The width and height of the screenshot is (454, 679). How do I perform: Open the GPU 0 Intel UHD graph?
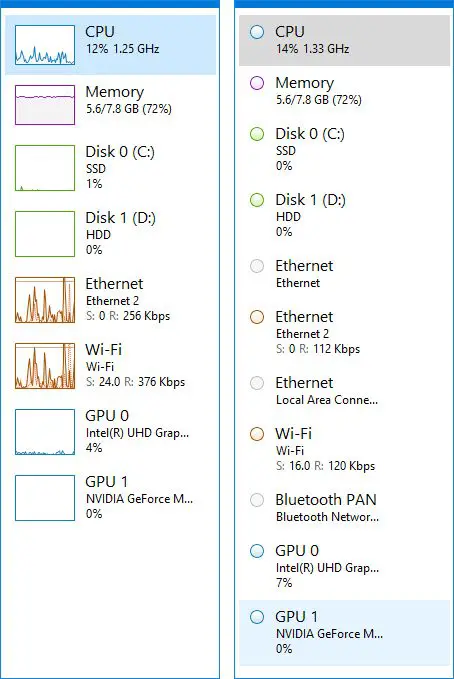[45, 432]
